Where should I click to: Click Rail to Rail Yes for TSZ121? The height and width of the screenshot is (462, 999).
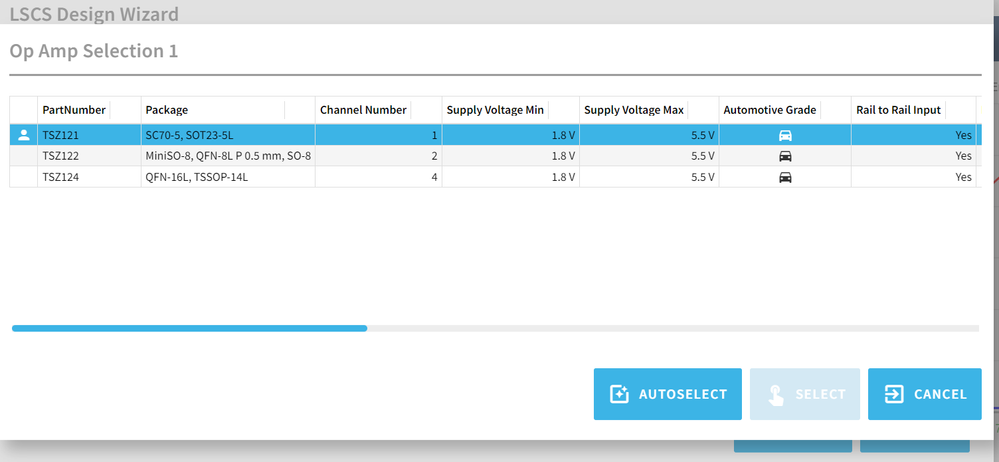(x=914, y=135)
